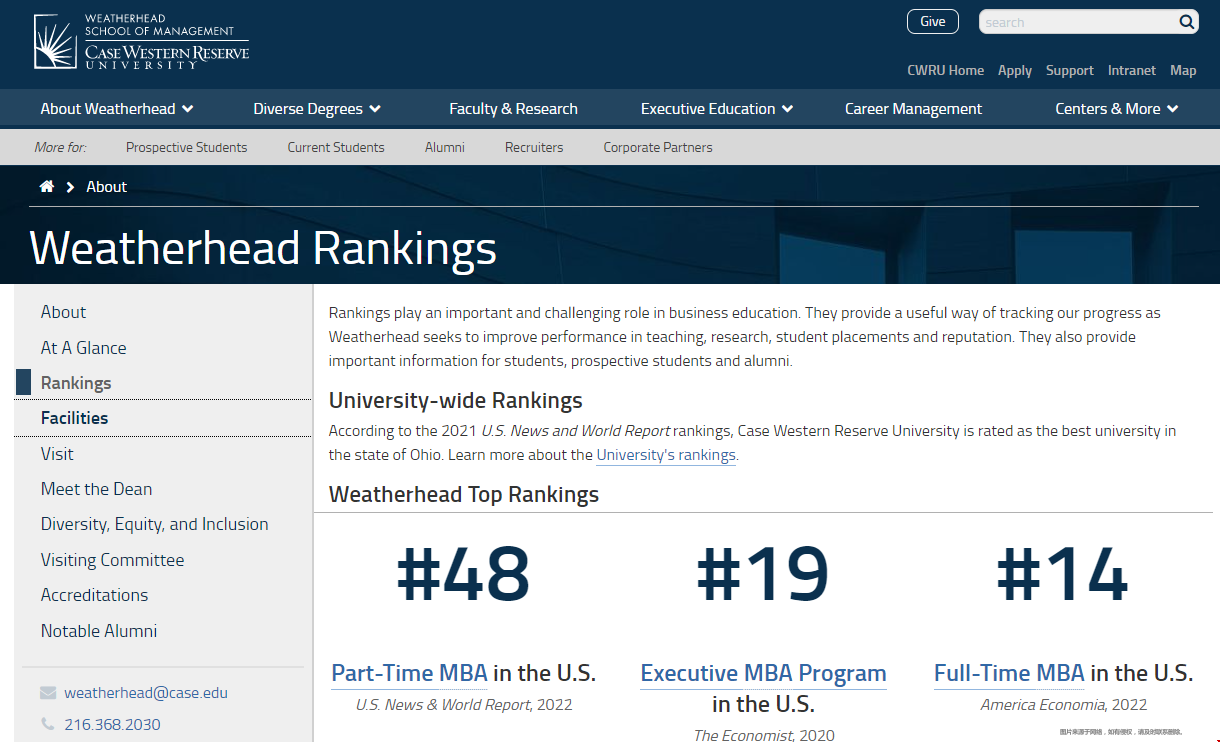Click the U.S. News & World Report, 2022 caption

pyautogui.click(x=464, y=705)
